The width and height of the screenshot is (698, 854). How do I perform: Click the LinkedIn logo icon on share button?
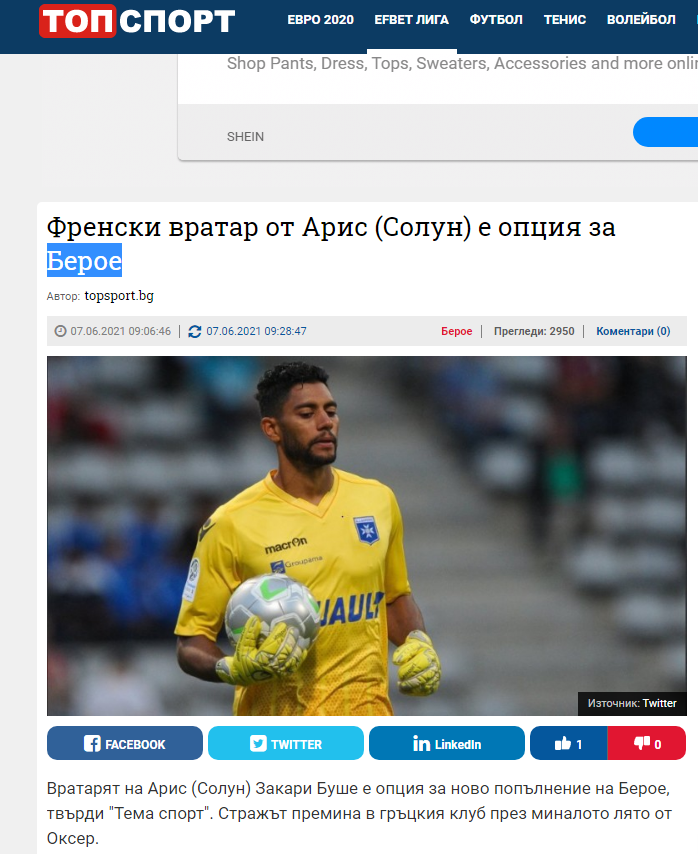[x=421, y=743]
